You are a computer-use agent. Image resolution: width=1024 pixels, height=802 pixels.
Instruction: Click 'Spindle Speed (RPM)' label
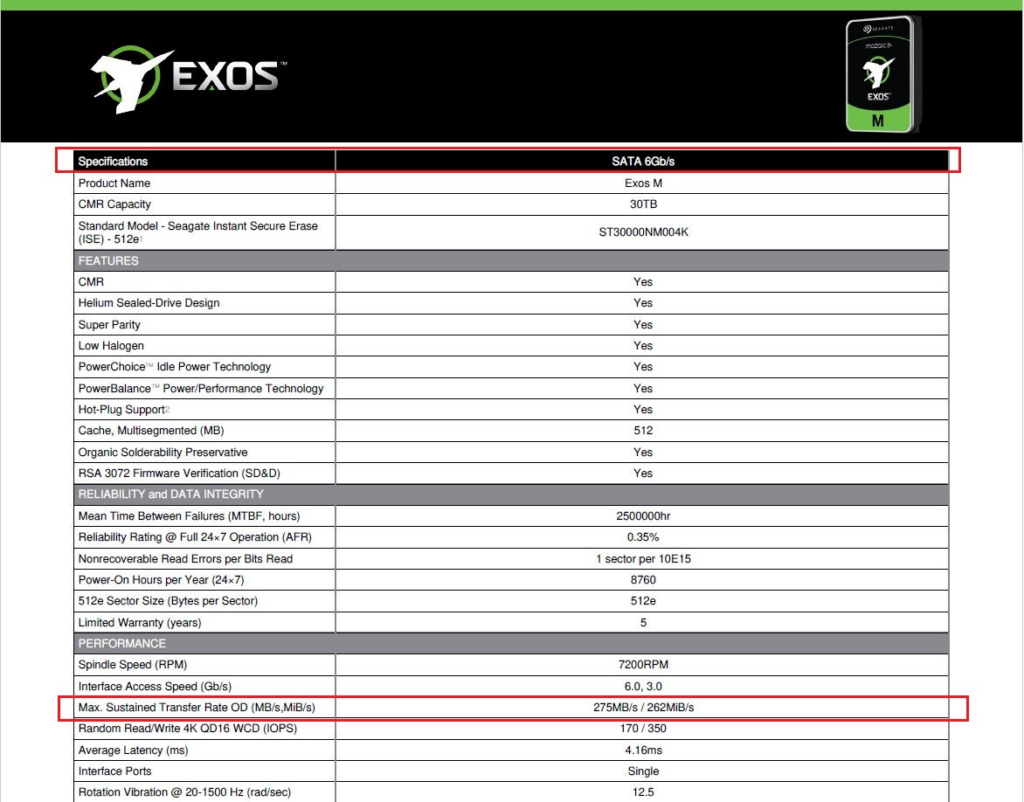(x=133, y=664)
